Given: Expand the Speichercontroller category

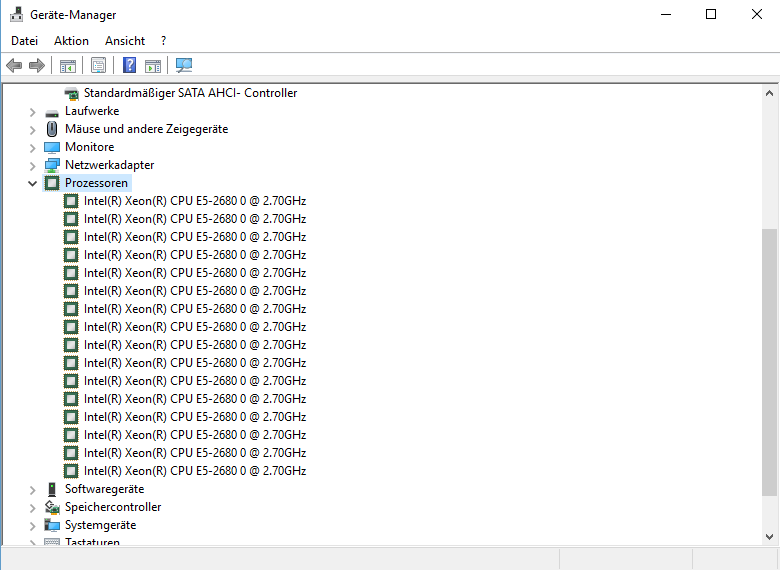Looking at the screenshot, I should [x=32, y=508].
